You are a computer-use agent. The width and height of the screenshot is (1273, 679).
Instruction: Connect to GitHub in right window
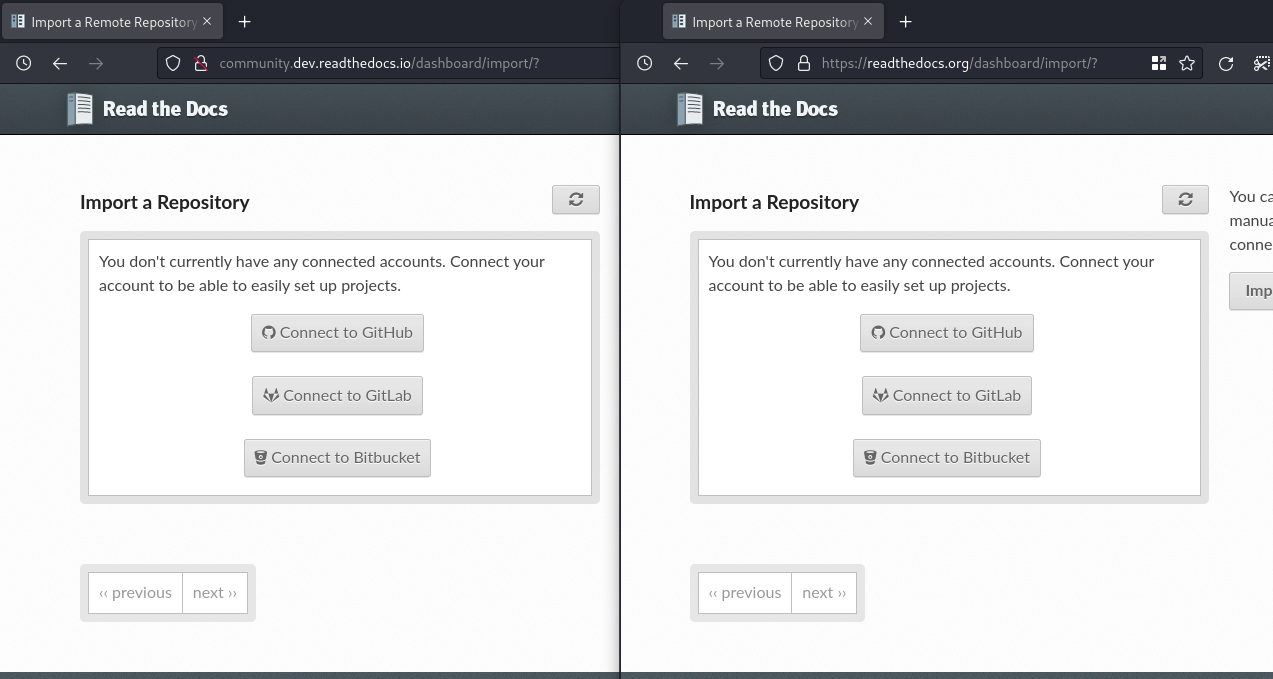tap(947, 333)
